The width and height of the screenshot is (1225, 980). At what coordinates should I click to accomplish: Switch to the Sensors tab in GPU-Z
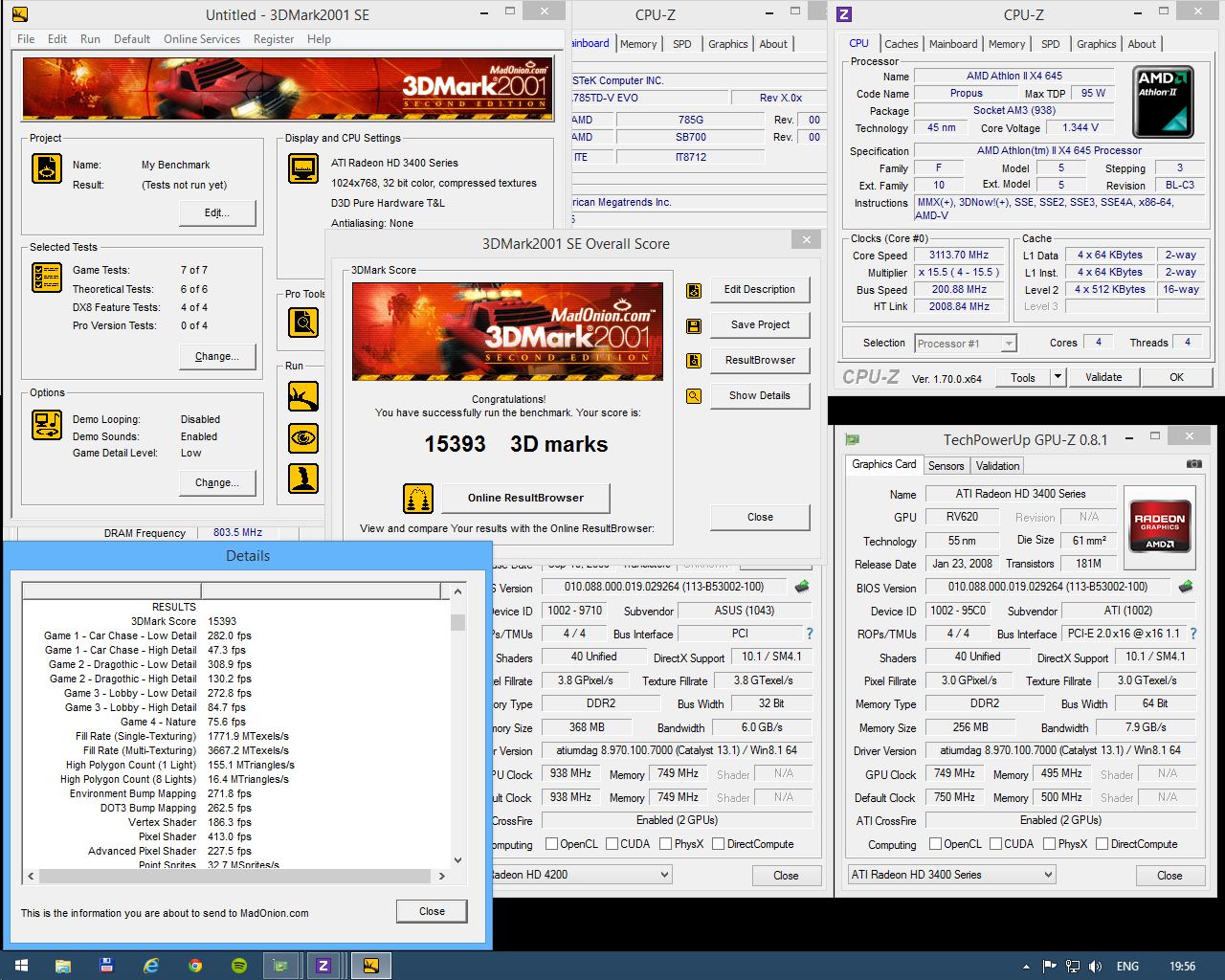[947, 466]
